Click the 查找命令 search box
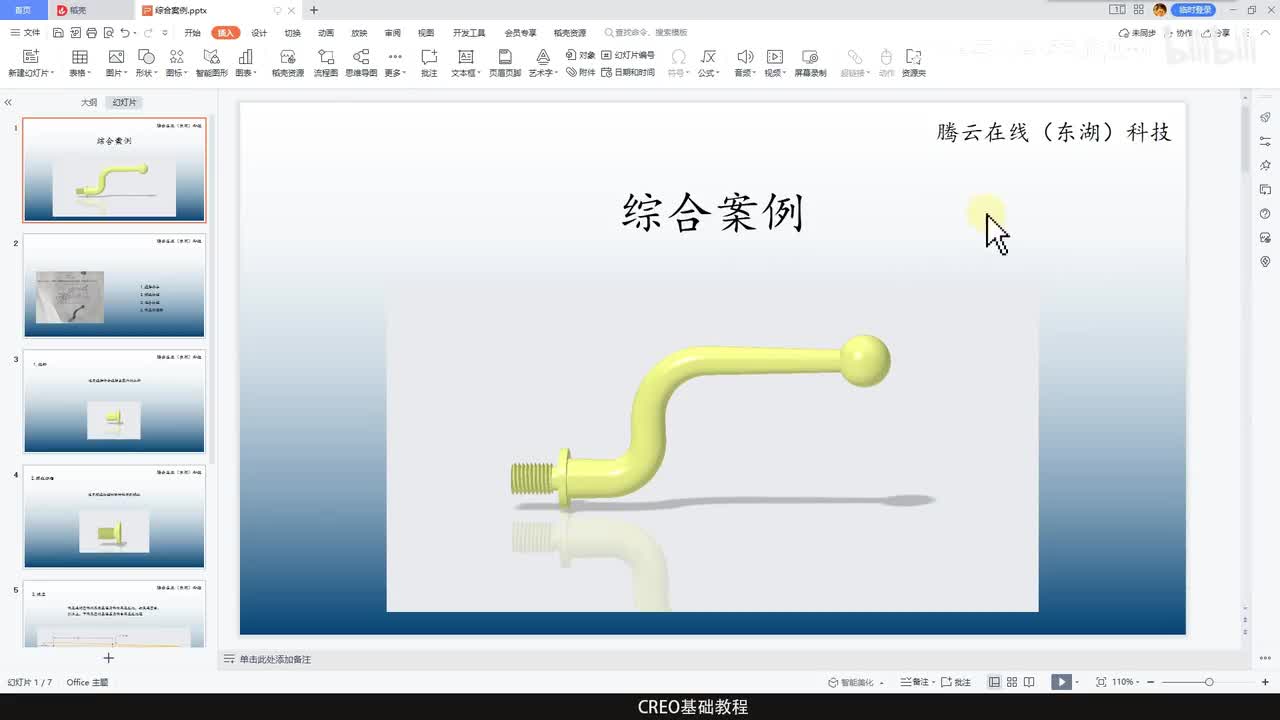Image resolution: width=1280 pixels, height=720 pixels. point(646,33)
